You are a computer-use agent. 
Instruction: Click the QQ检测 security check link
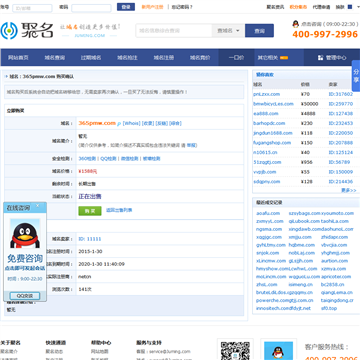(108, 159)
